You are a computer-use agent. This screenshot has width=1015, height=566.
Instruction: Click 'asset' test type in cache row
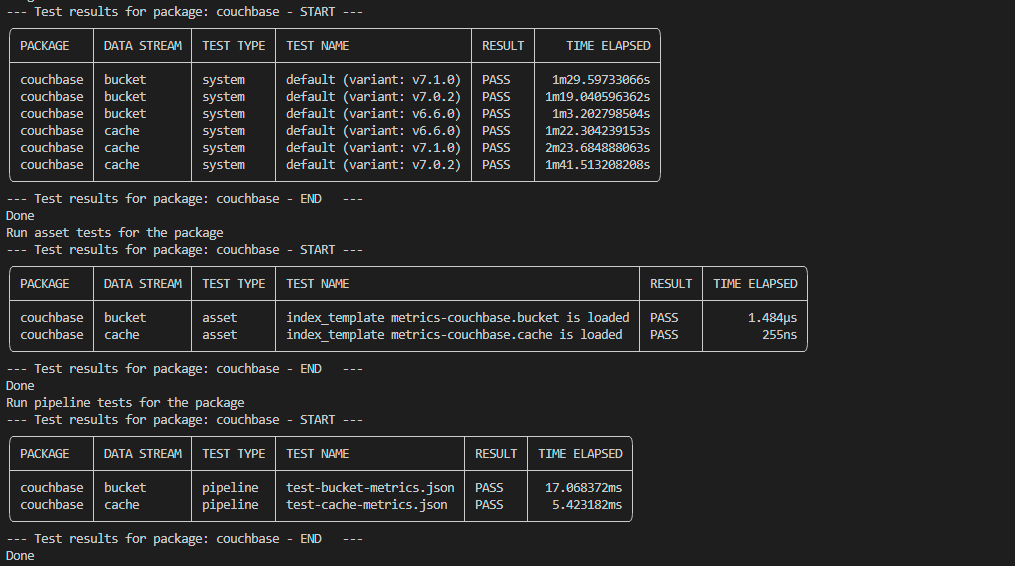point(219,335)
